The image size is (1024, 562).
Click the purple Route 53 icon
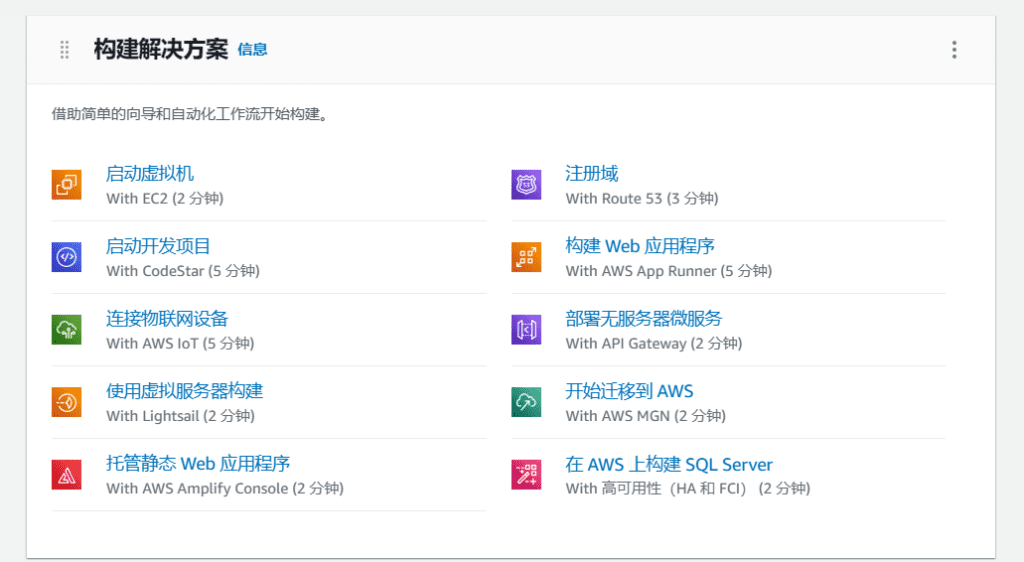[x=526, y=185]
